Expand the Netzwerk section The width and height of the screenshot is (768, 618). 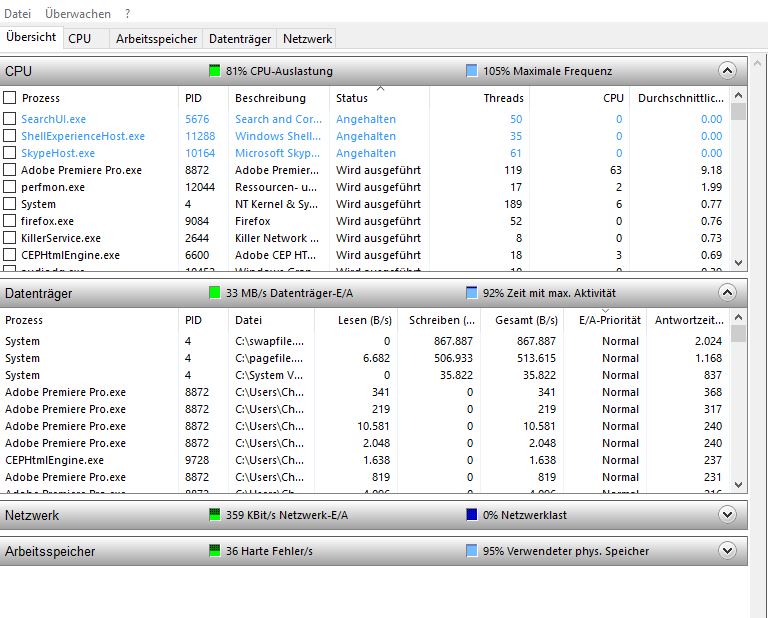tap(727, 515)
